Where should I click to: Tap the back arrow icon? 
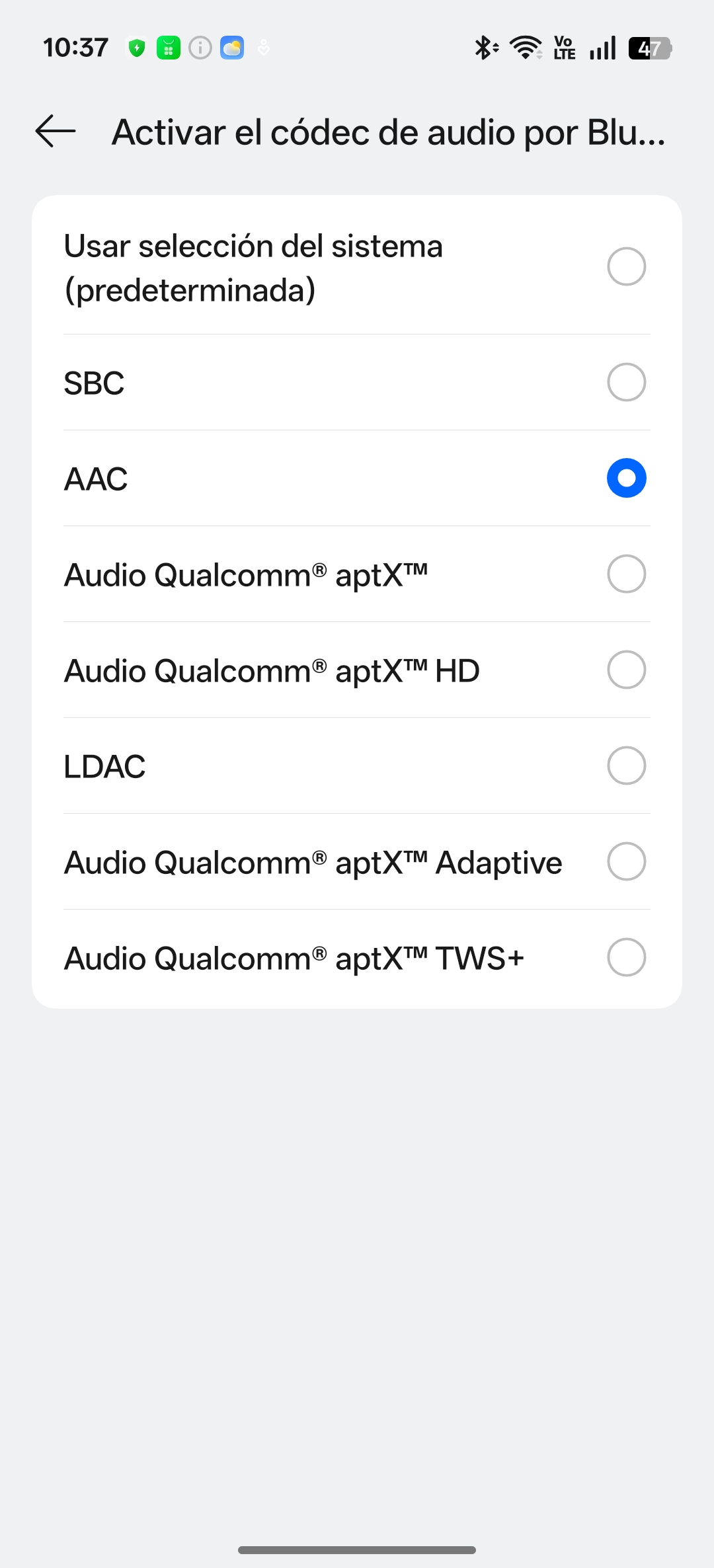[x=56, y=131]
